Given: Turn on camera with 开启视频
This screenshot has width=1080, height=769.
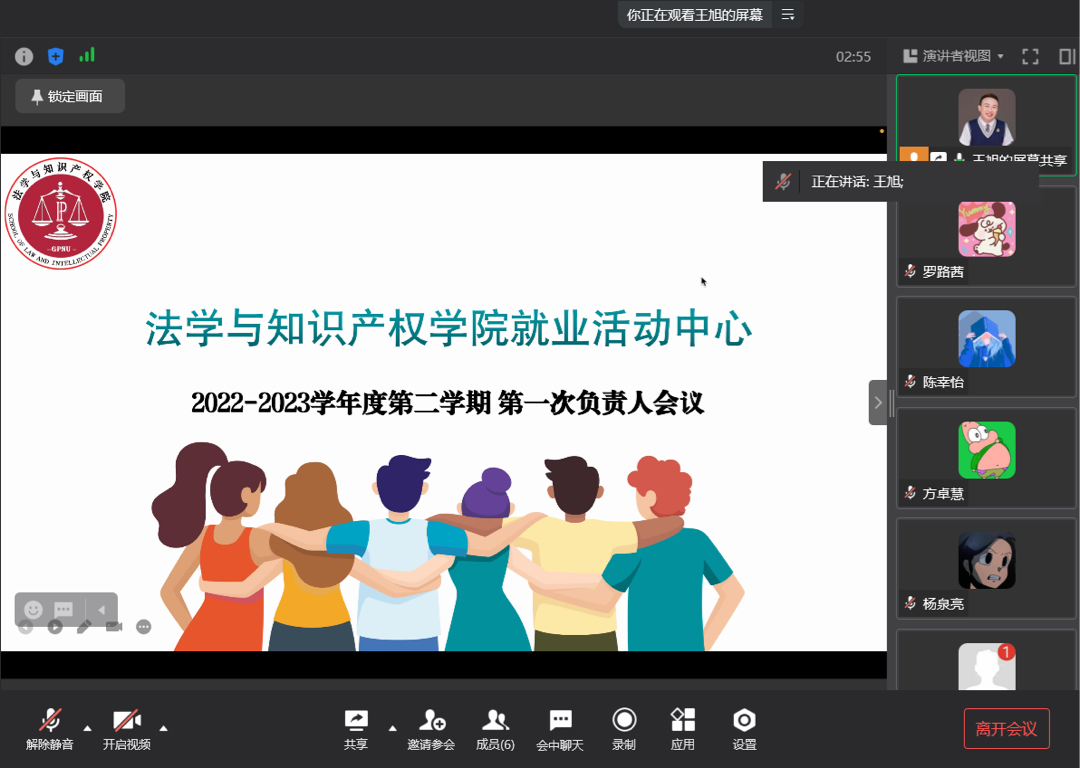Looking at the screenshot, I should click(x=127, y=729).
